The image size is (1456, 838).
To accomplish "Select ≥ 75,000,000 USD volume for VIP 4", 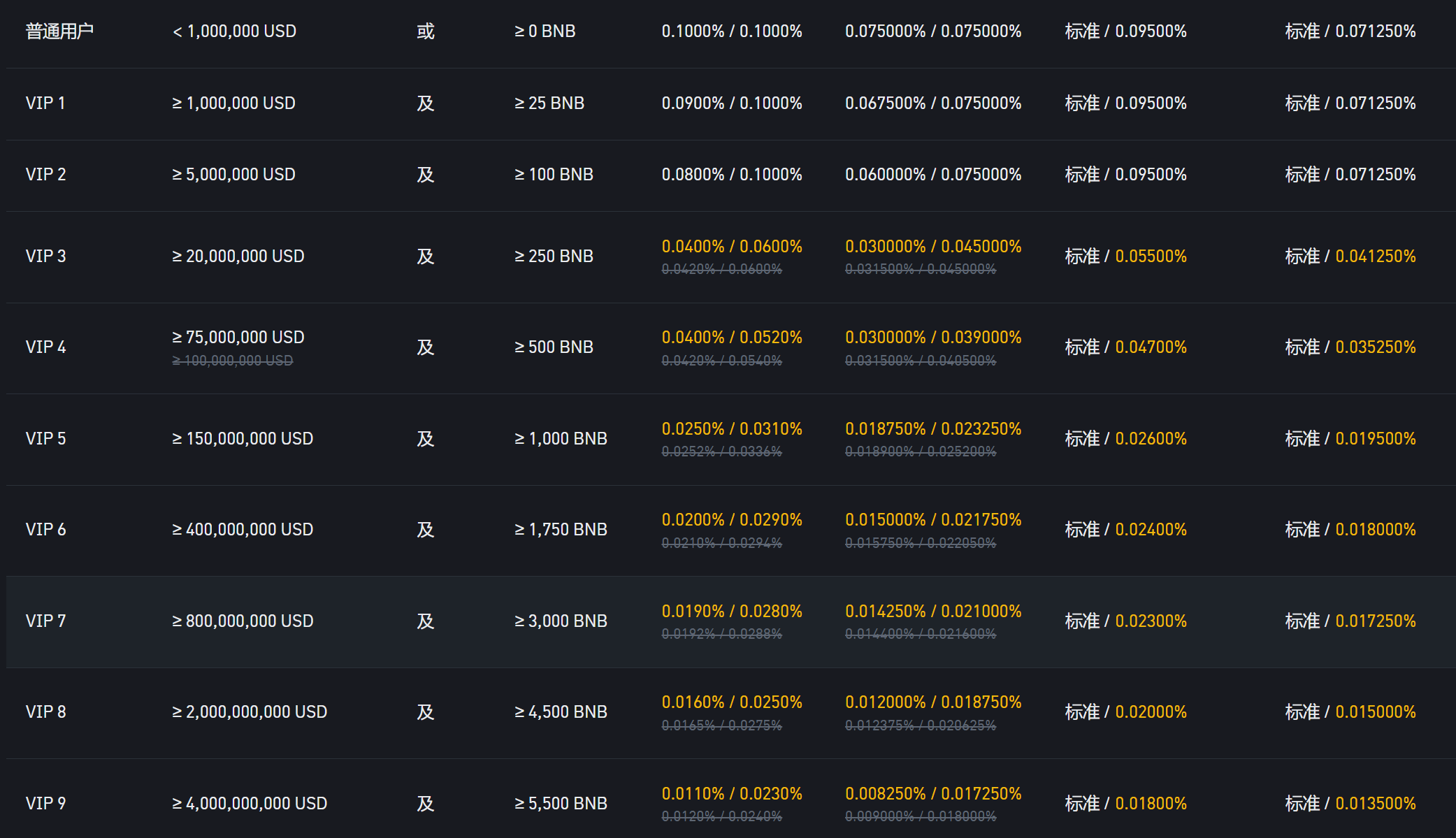I will coord(238,337).
